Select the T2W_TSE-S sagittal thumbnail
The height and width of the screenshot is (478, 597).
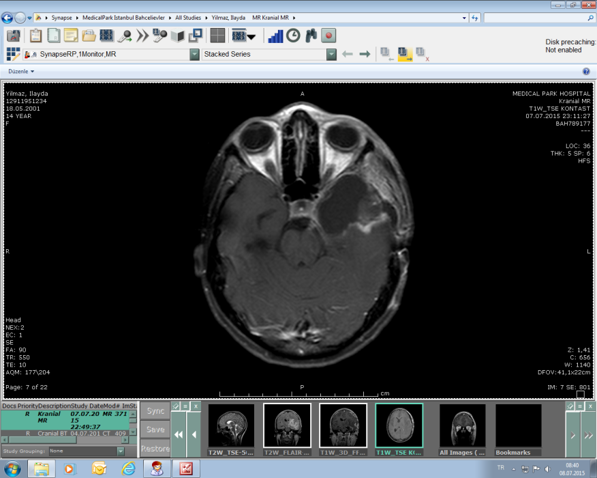(x=231, y=426)
